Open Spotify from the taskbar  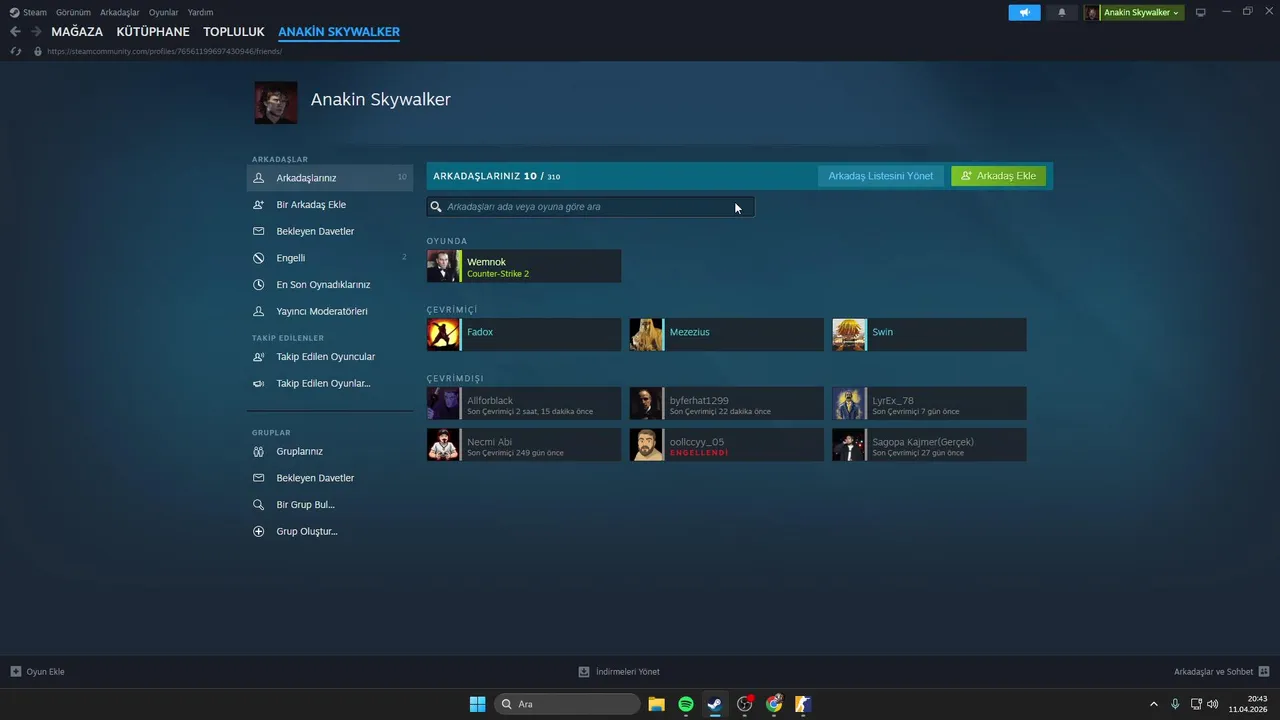pyautogui.click(x=686, y=704)
